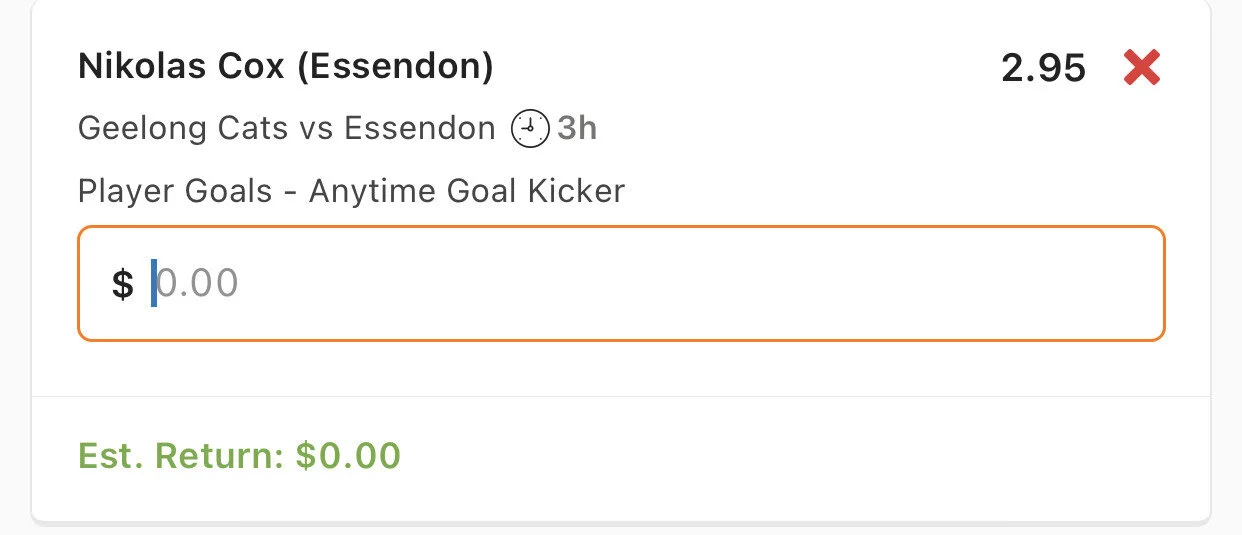
Task: Select the 2.95 odds value
Action: coord(1043,68)
